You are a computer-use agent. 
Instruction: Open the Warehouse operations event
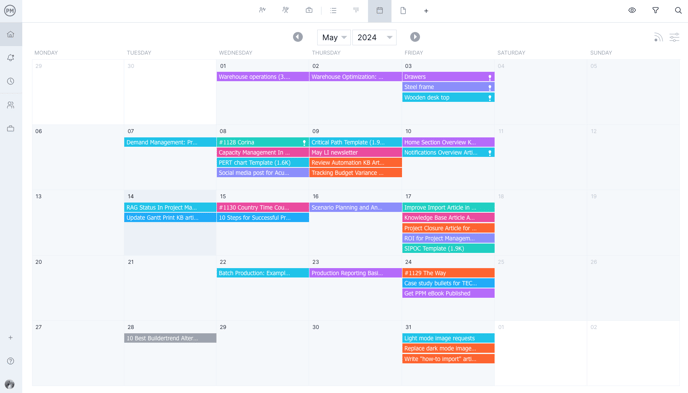263,77
